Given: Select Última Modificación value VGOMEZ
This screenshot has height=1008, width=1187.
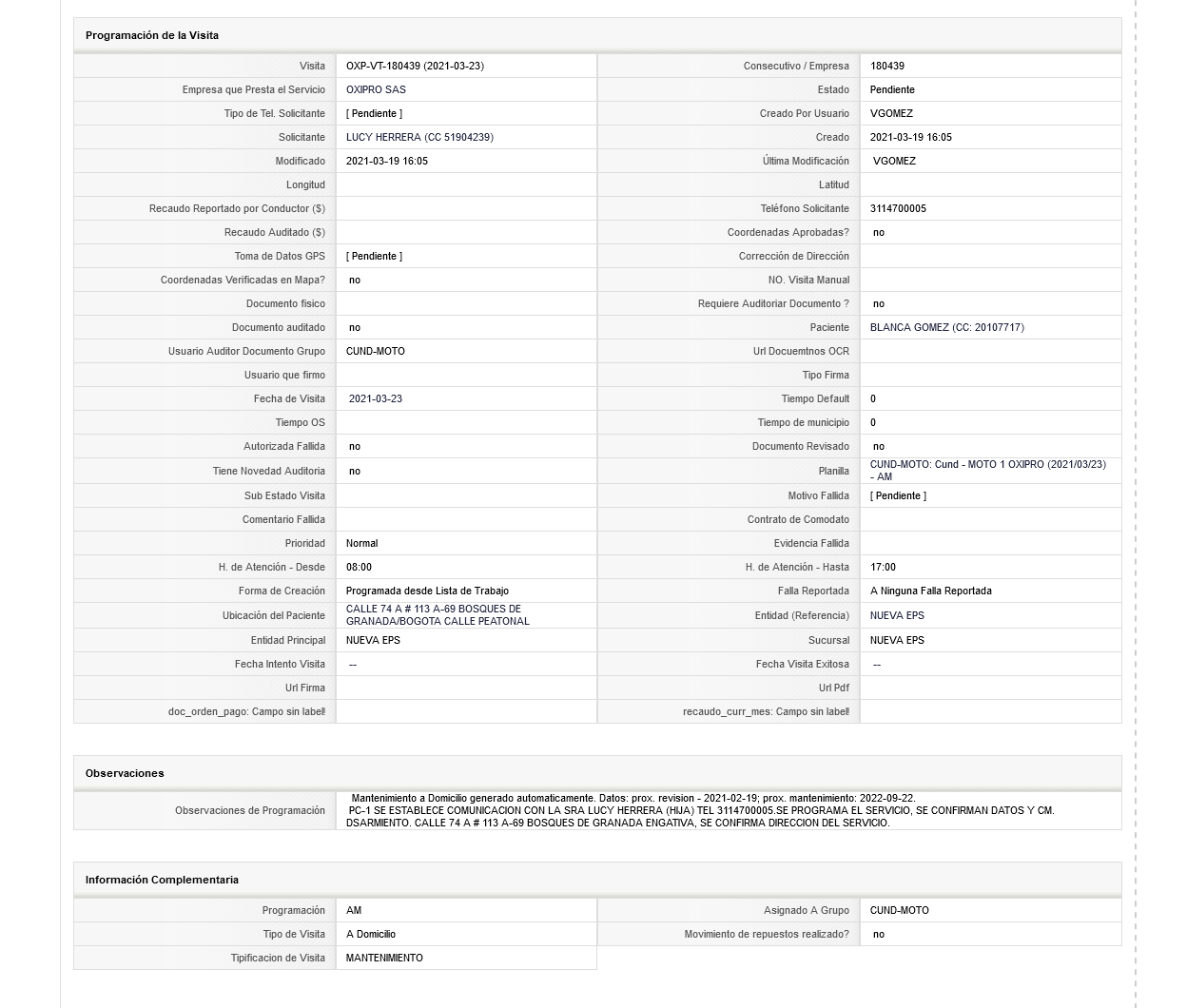Looking at the screenshot, I should (x=894, y=161).
